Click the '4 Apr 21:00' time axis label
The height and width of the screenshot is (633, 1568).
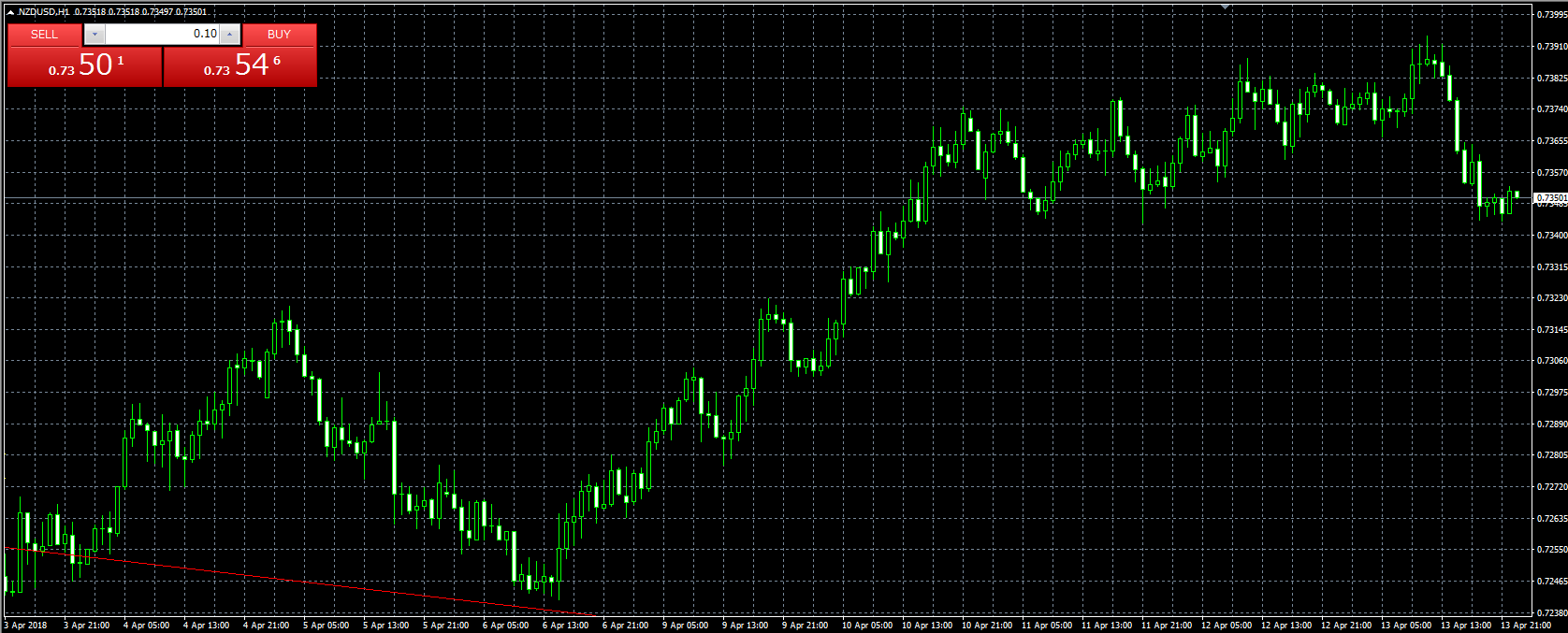tap(267, 626)
